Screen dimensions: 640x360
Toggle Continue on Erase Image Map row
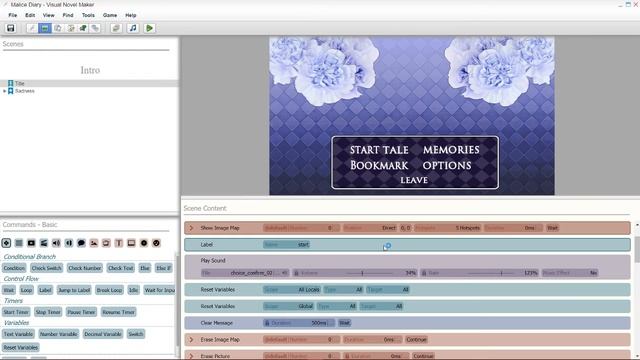tap(416, 340)
